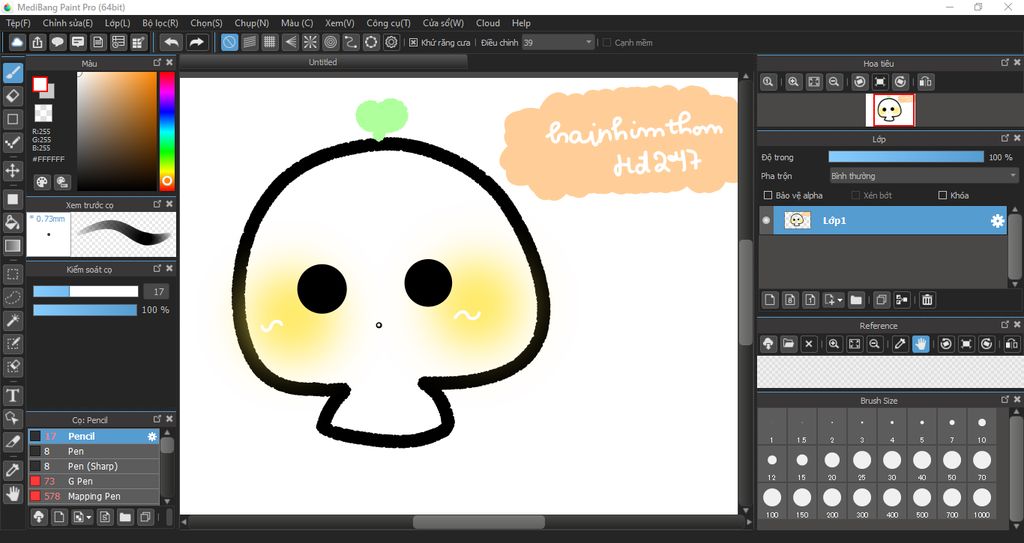
Task: Toggle the Khử răng cưa checkbox
Action: tap(413, 42)
